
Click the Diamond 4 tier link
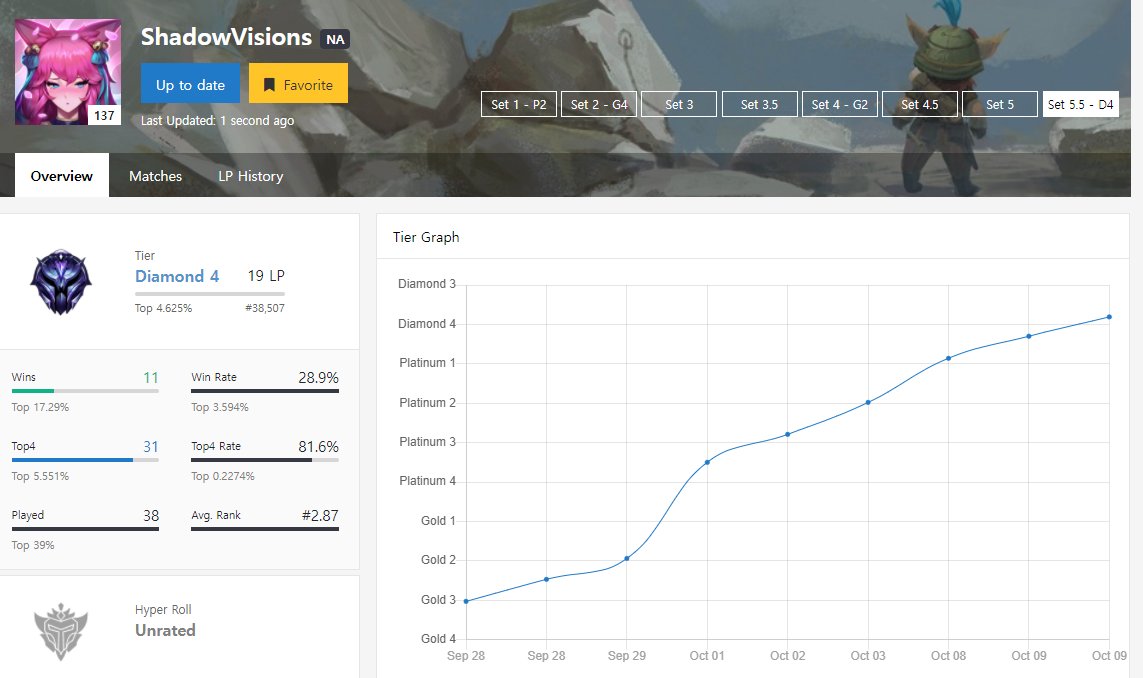(x=177, y=276)
